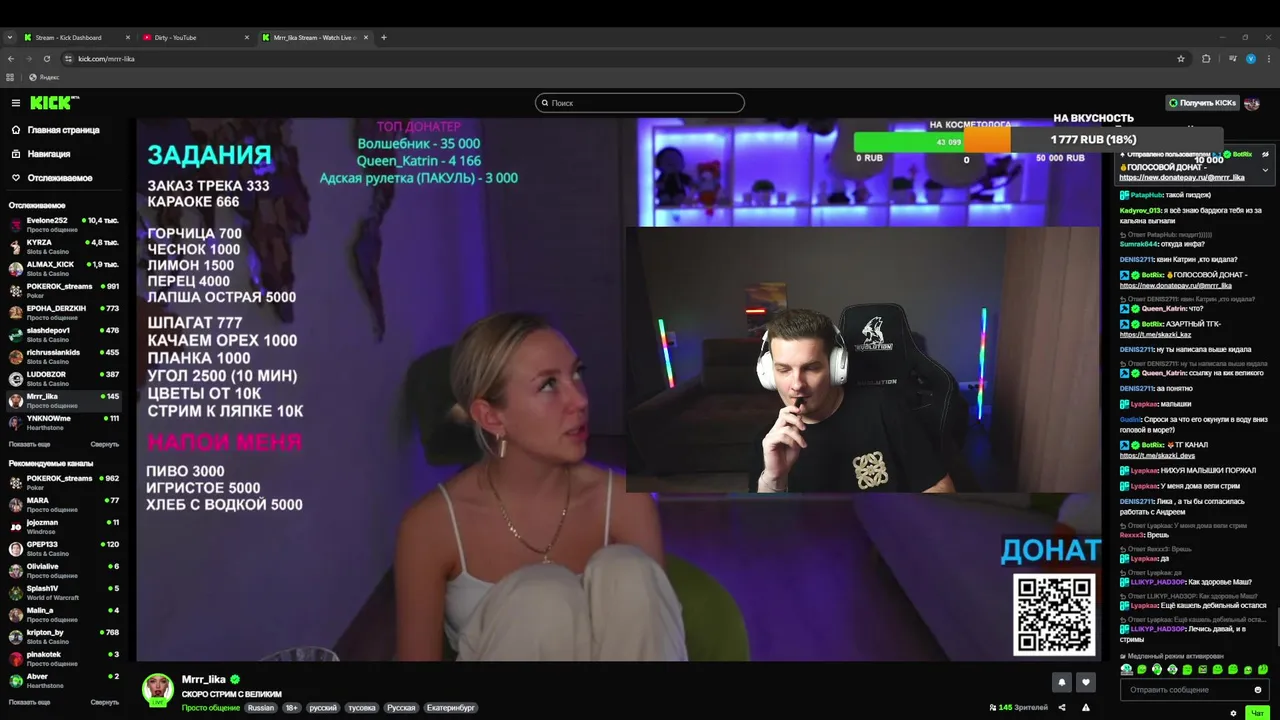Open the browser tab list dropdown arrow
The width and height of the screenshot is (1280, 720).
[x=10, y=38]
